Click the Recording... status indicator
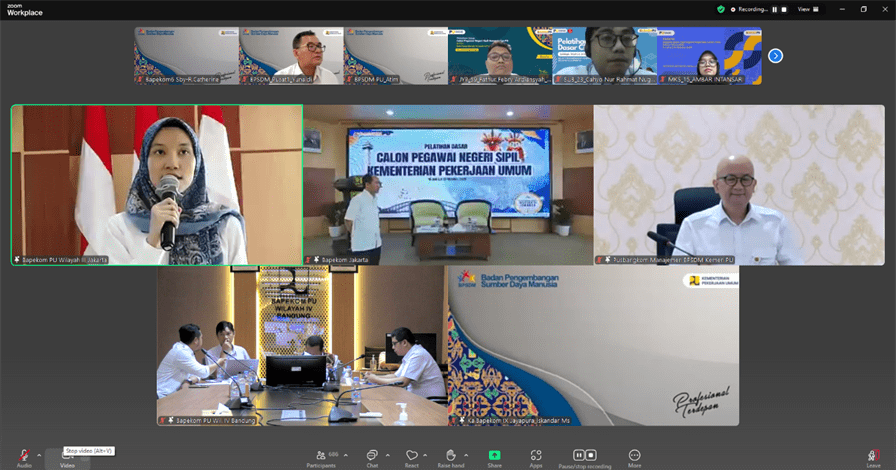This screenshot has width=896, height=470. click(x=749, y=9)
